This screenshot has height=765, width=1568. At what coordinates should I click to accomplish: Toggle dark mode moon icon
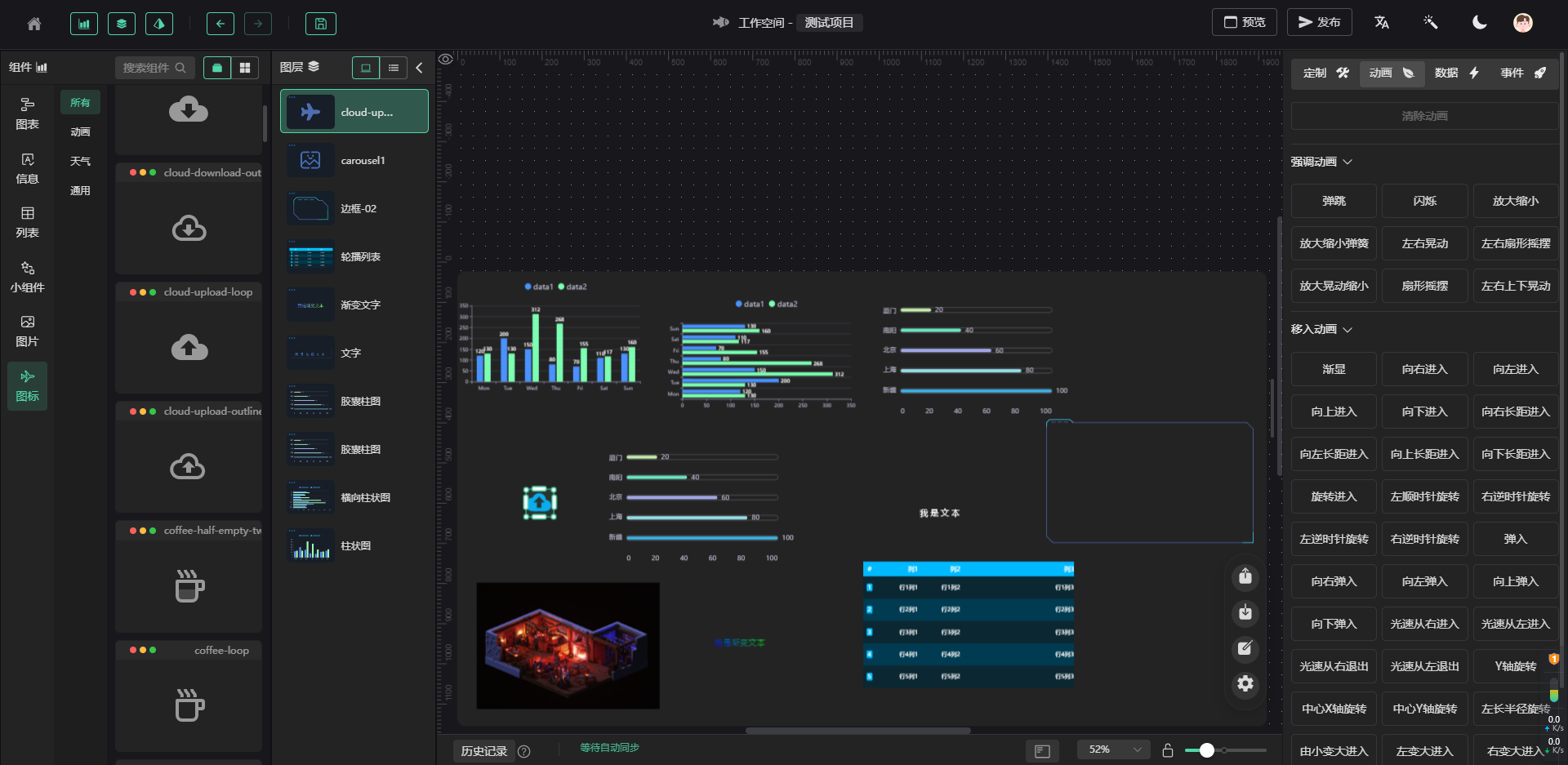(x=1479, y=22)
